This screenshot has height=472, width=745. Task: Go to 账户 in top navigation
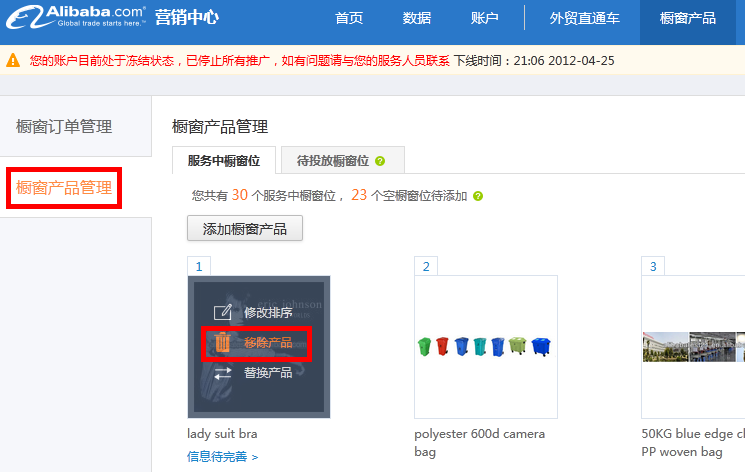(x=484, y=19)
